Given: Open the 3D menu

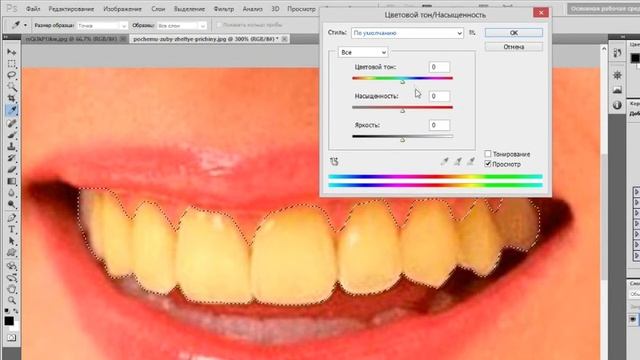Looking at the screenshot, I should click(276, 9).
